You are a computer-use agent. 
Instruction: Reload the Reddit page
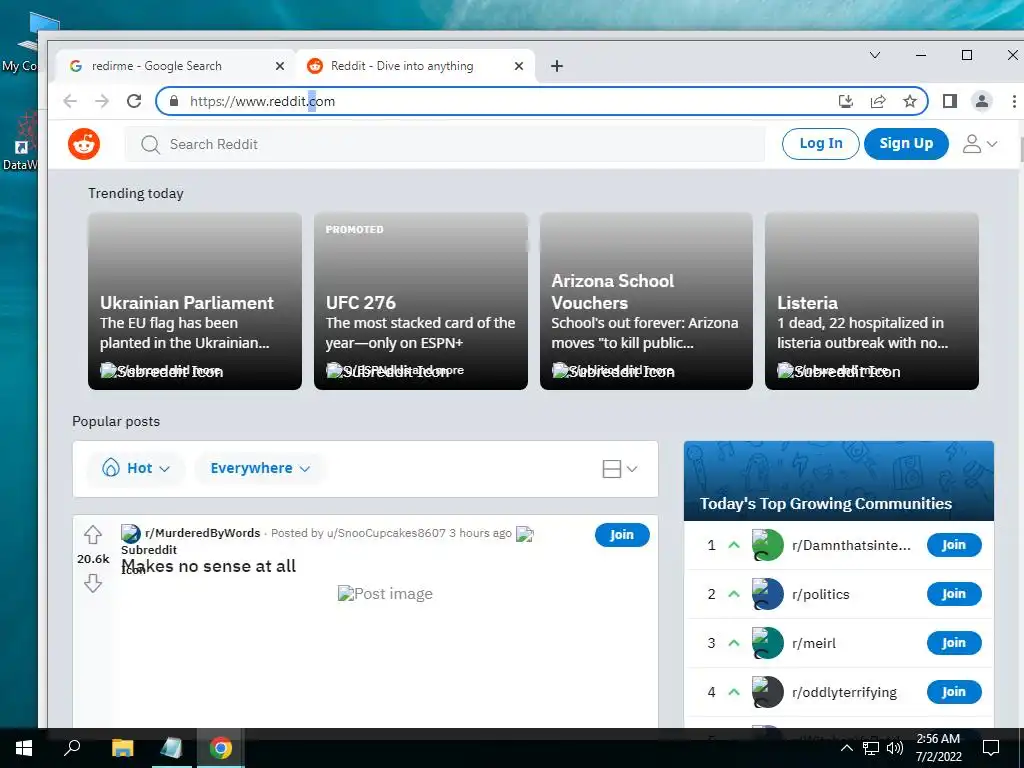[x=134, y=101]
